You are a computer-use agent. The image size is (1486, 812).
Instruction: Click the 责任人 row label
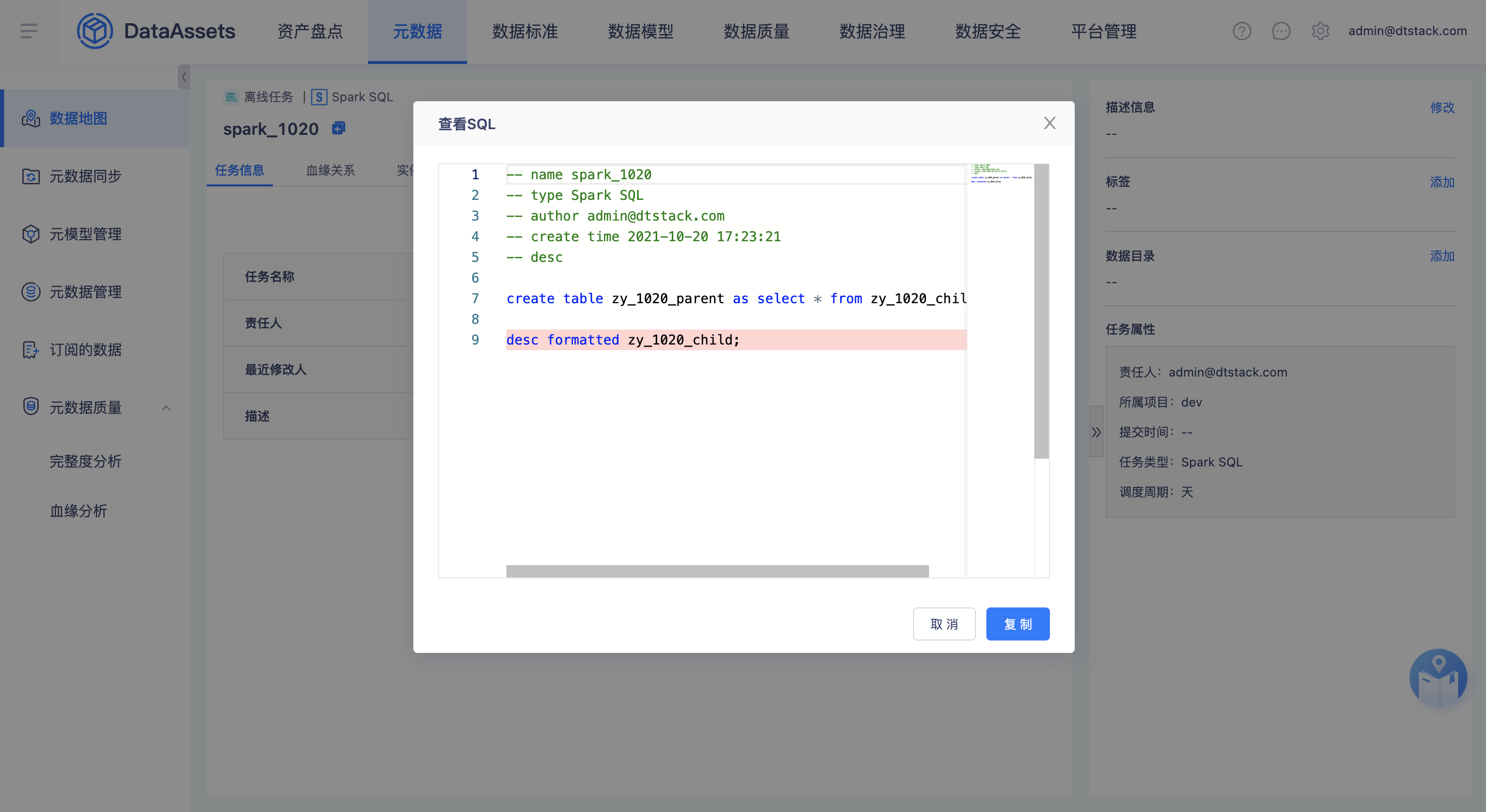(x=263, y=323)
